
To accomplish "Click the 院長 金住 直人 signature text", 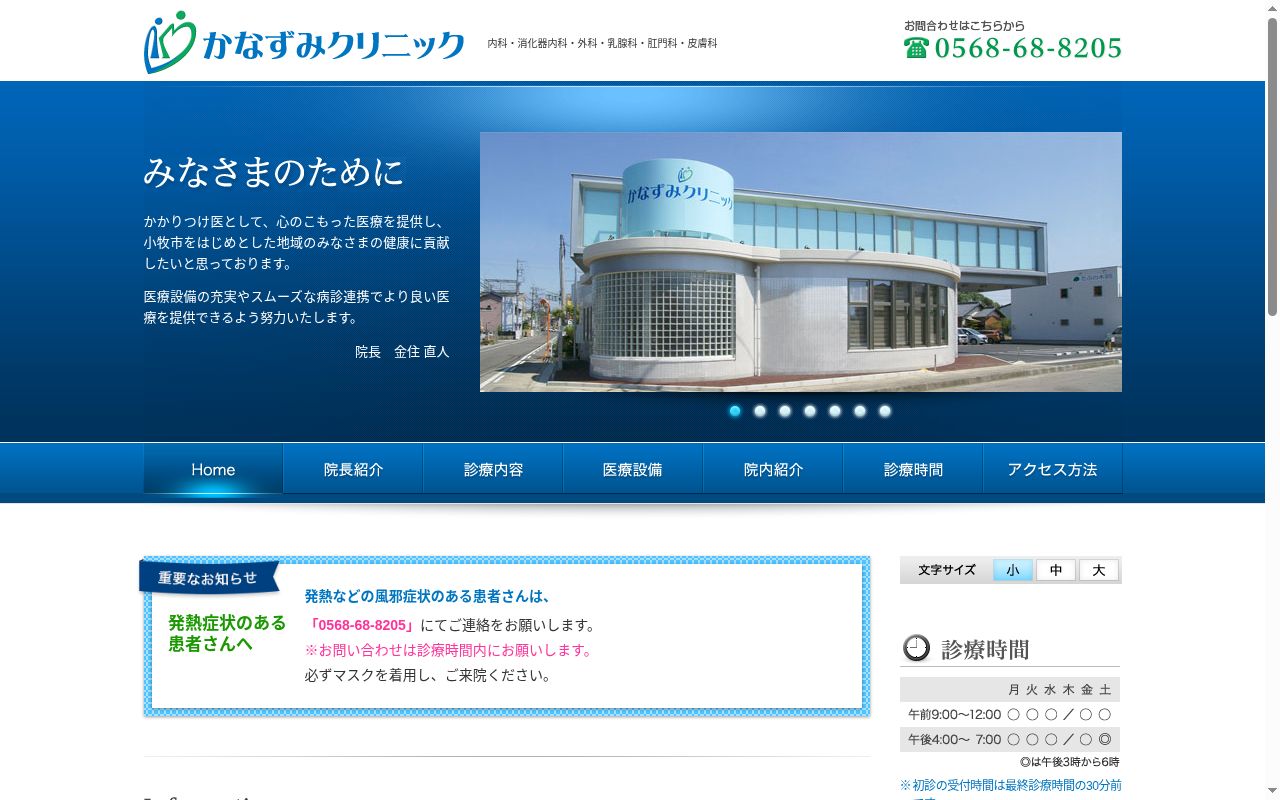I will [x=402, y=352].
